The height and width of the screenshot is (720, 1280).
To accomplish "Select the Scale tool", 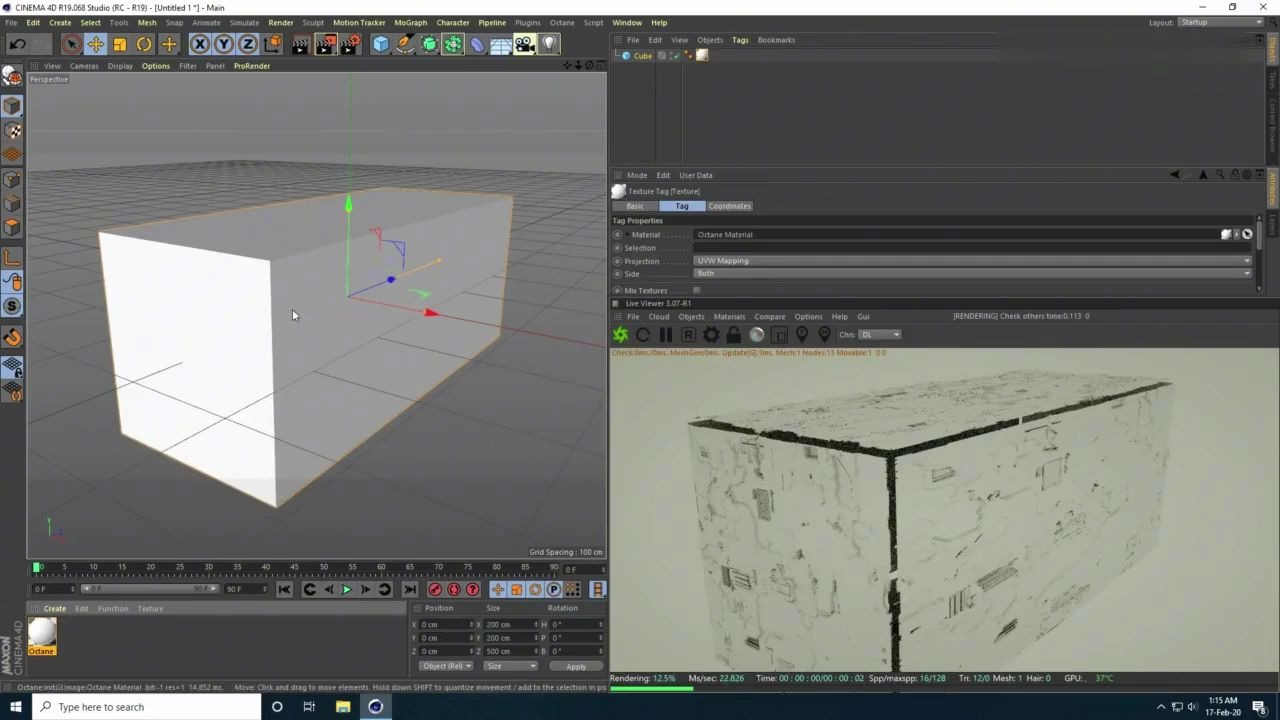I will (119, 43).
